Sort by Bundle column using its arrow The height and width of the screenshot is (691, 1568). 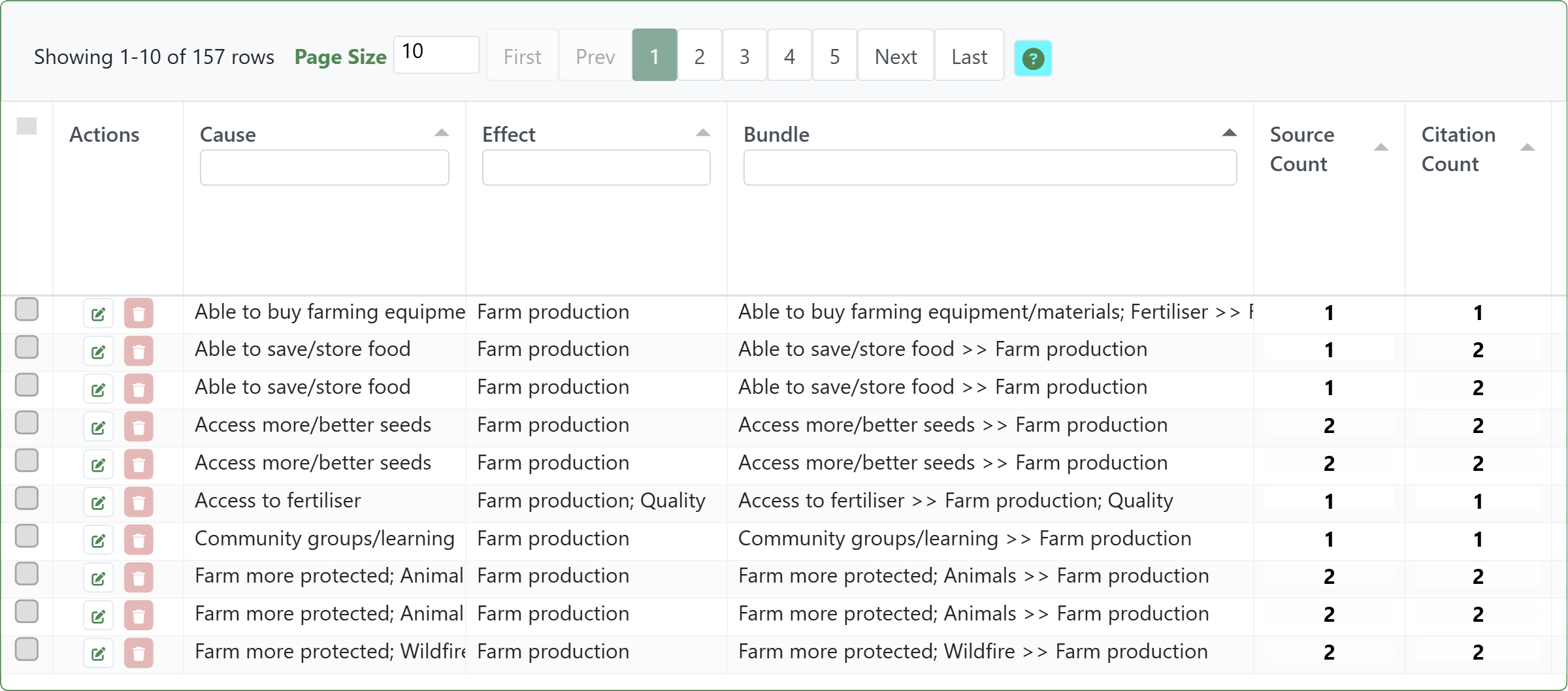(x=1229, y=133)
